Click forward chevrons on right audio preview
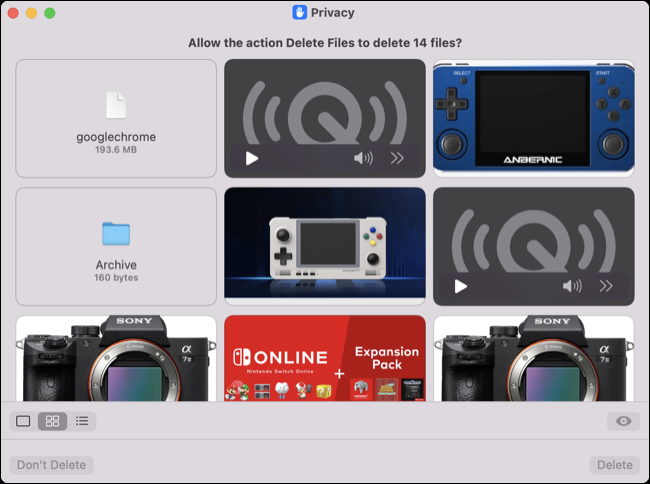 [606, 286]
